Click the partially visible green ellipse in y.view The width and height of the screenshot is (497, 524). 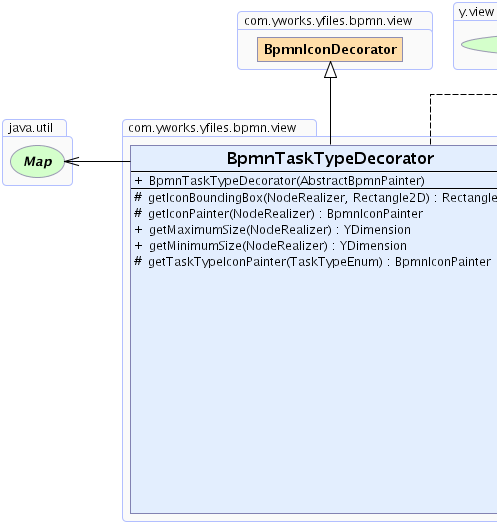[479, 44]
